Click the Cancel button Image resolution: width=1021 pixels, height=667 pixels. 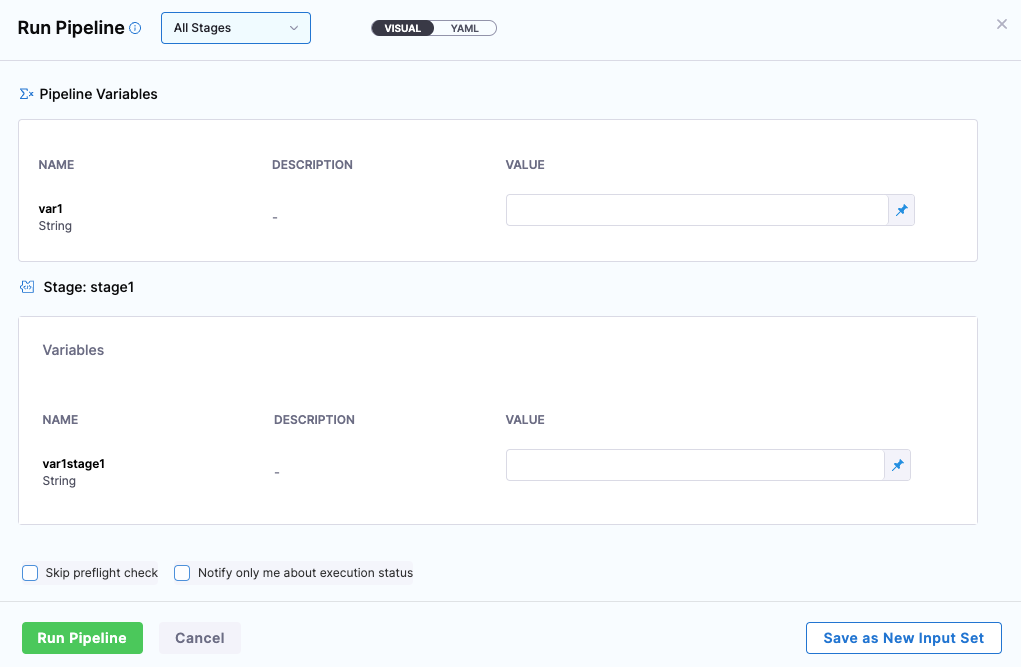click(200, 638)
